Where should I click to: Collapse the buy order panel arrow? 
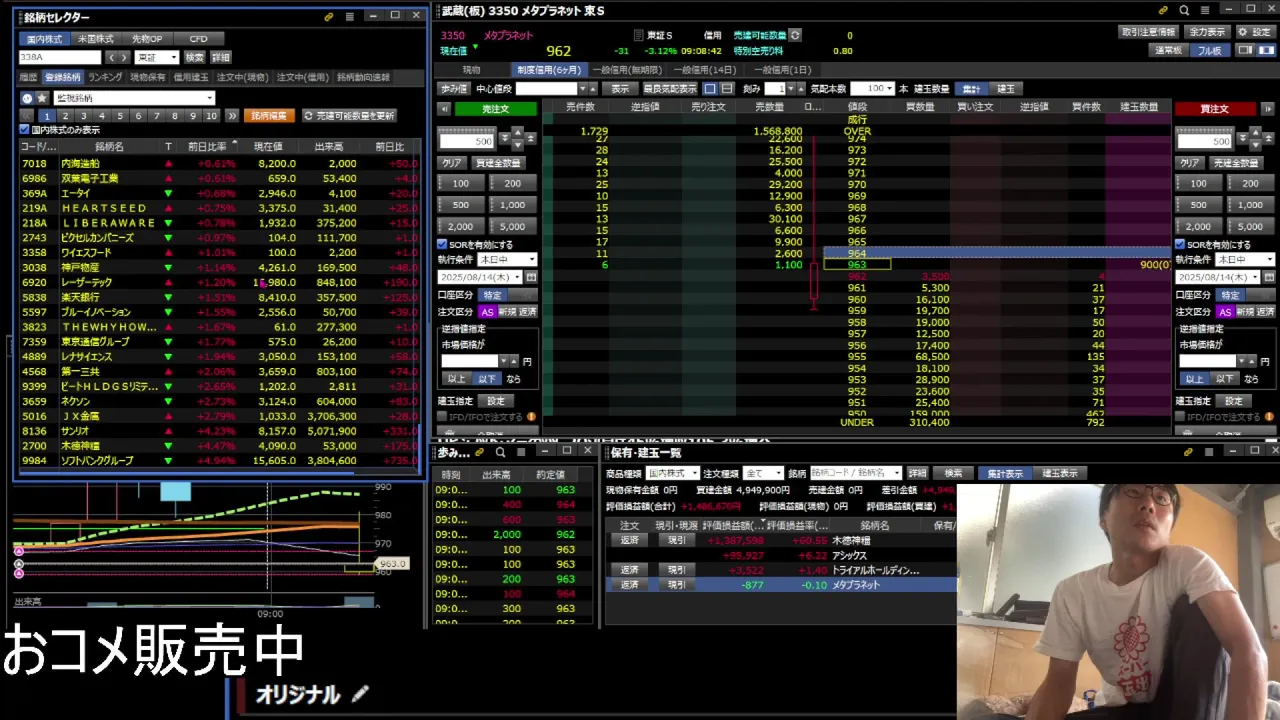[1266, 108]
